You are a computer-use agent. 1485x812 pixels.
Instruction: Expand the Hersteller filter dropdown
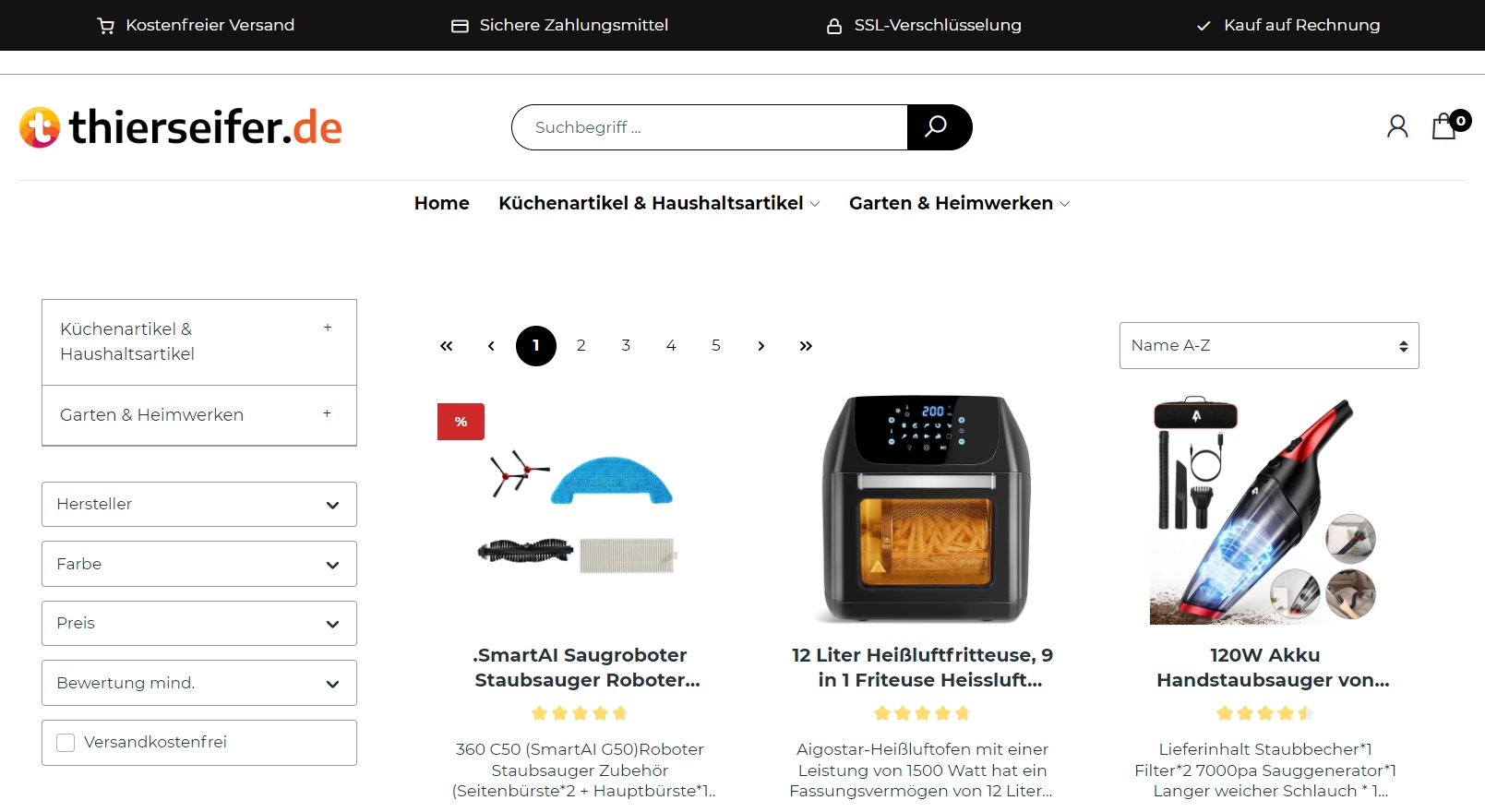point(199,505)
